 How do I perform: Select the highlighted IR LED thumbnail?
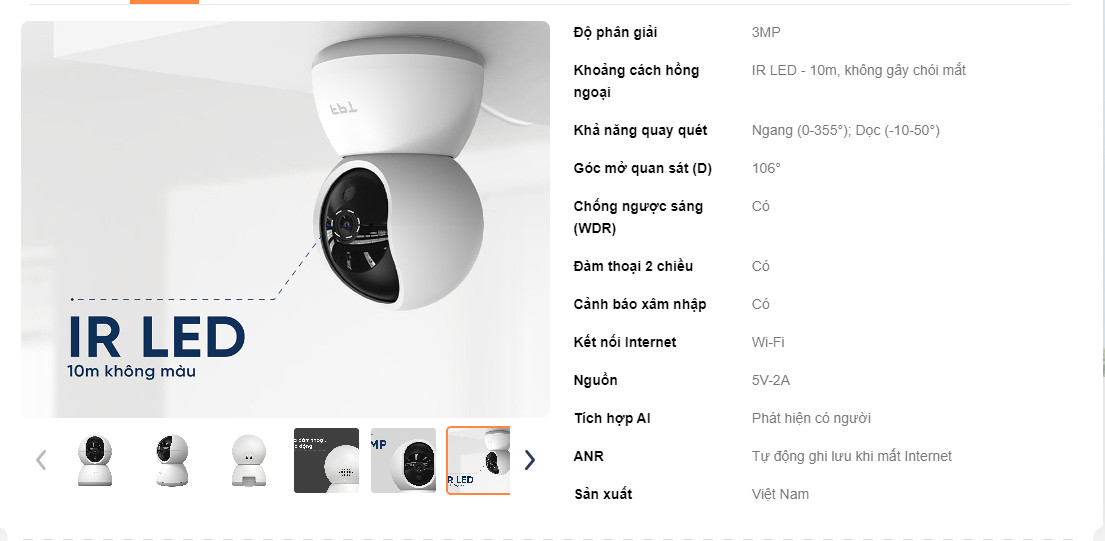tap(478, 460)
